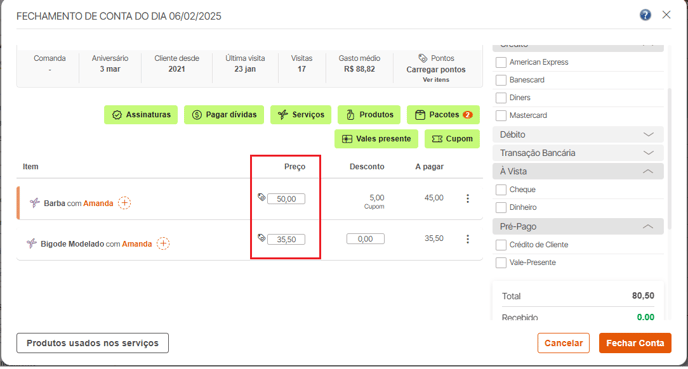The height and width of the screenshot is (369, 688).
Task: Click the Total value 80,50
Action: (643, 296)
